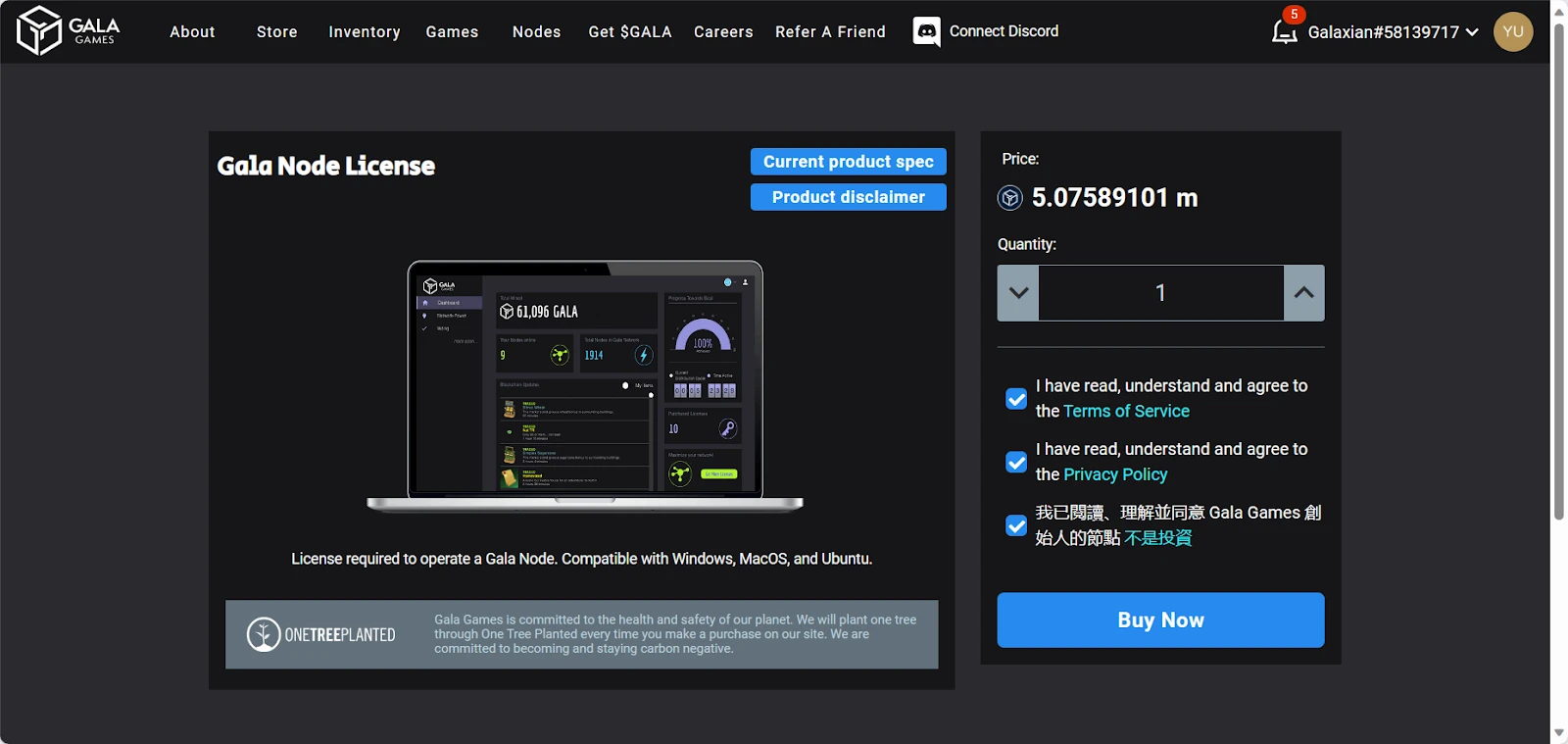The image size is (1568, 744).
Task: Click the quantity input field
Action: [1160, 293]
